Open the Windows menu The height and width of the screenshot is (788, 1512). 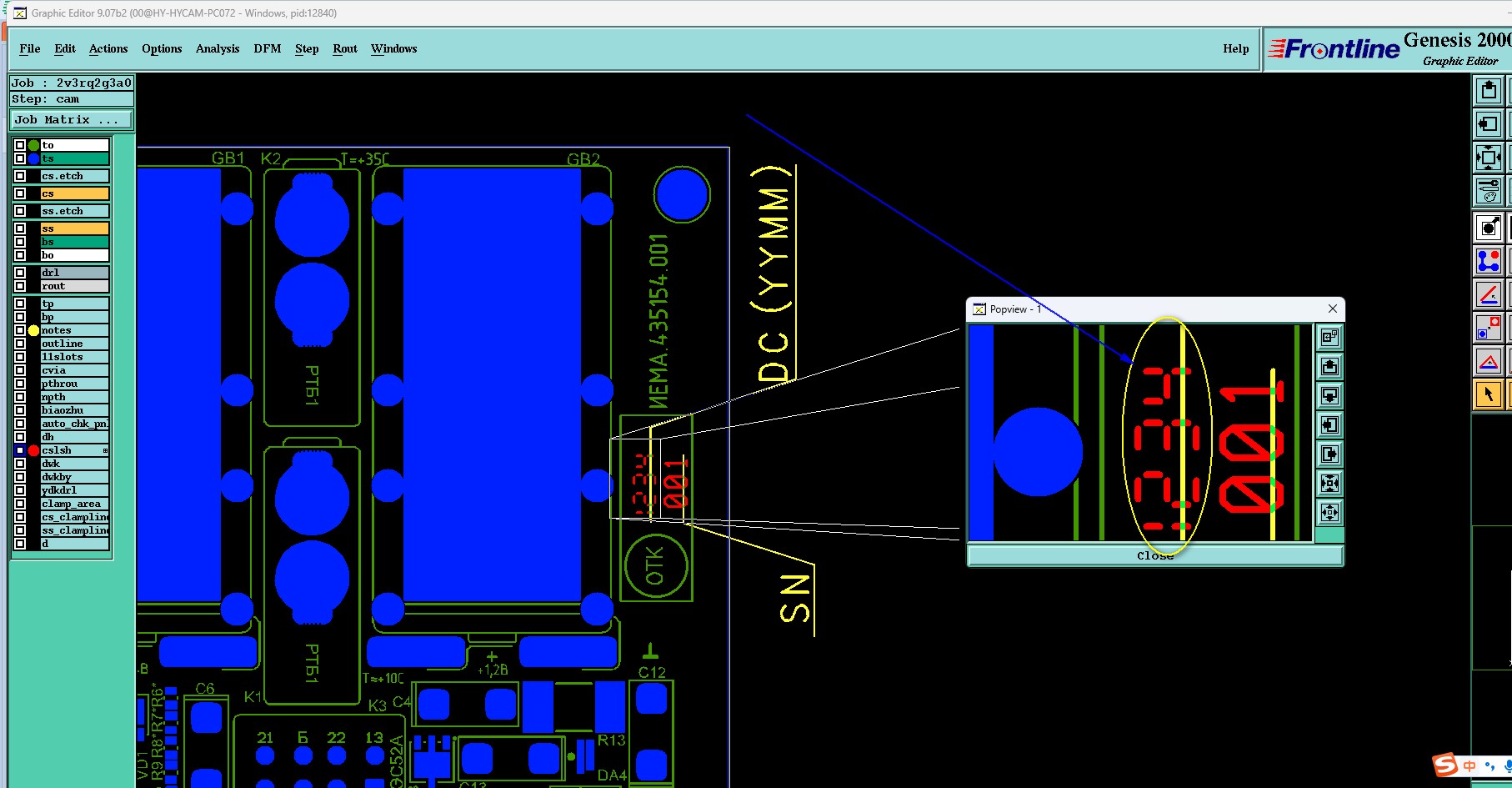point(394,48)
